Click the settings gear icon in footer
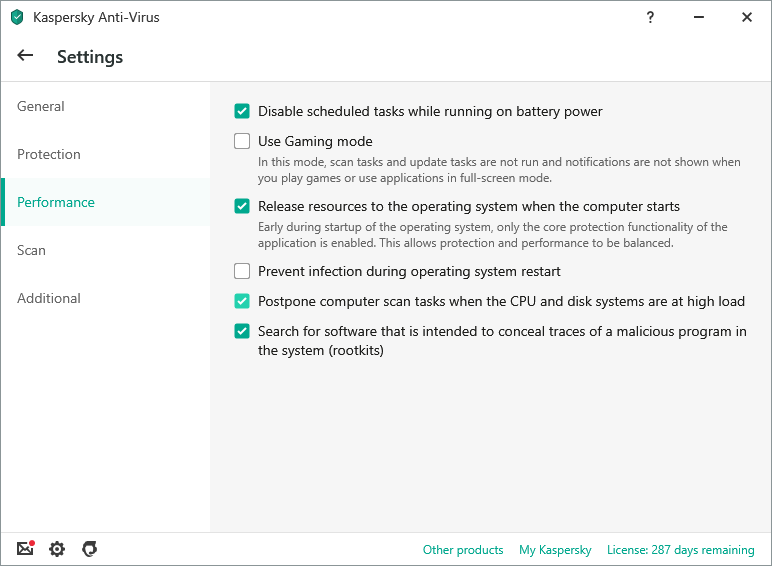 point(57,549)
